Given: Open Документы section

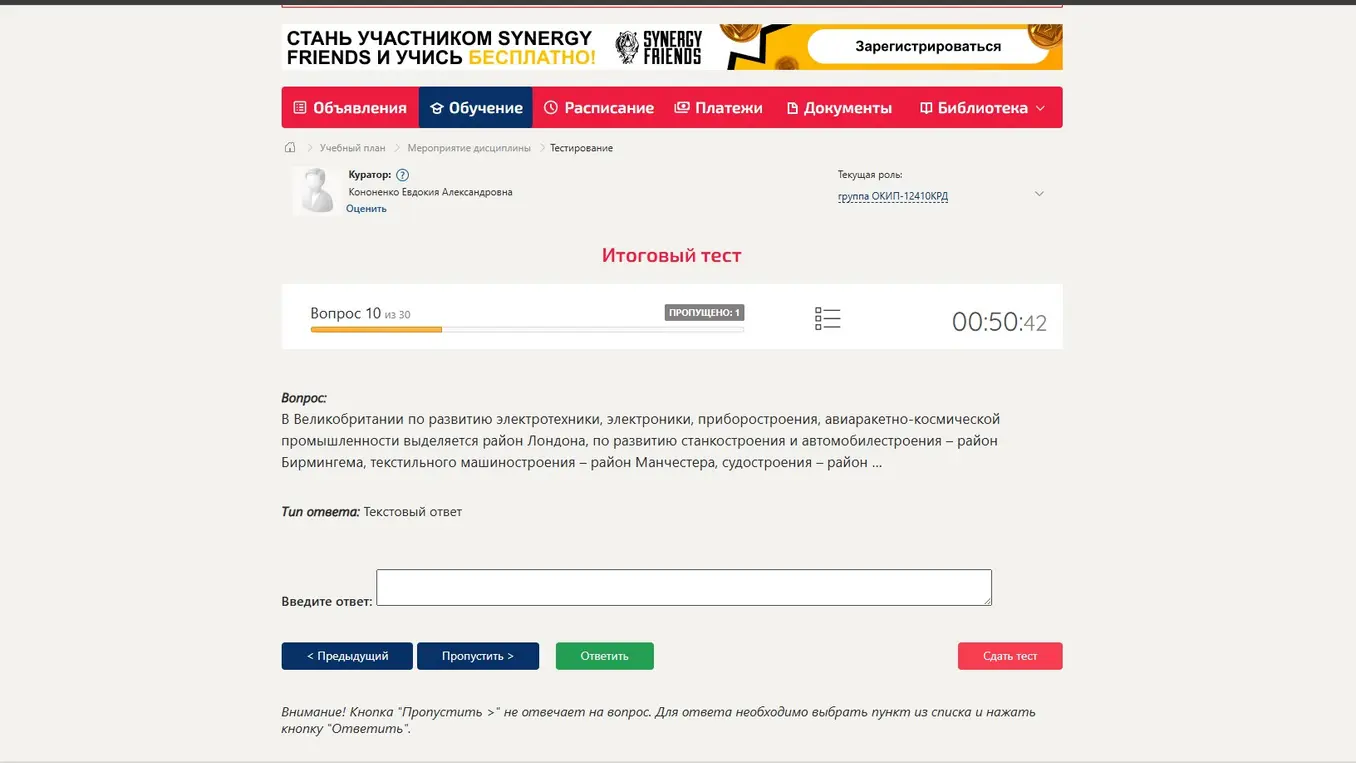Looking at the screenshot, I should click(839, 108).
